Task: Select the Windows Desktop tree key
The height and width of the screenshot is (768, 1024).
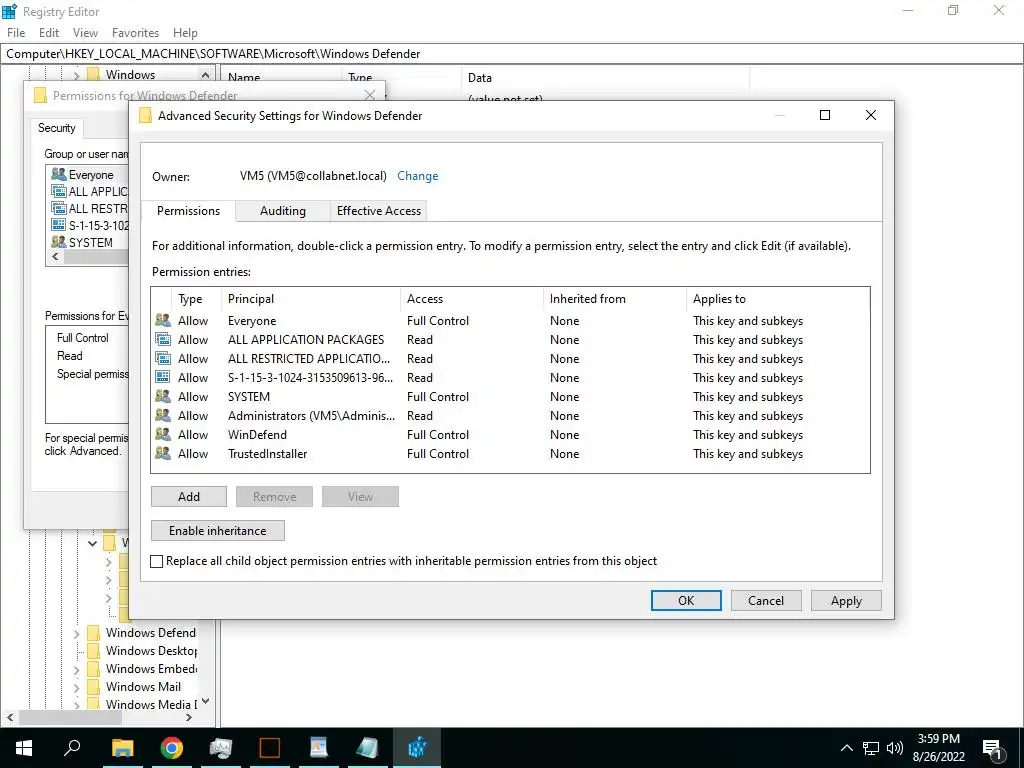Action: [x=151, y=651]
